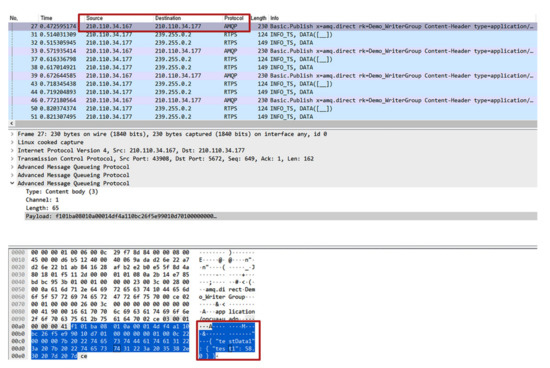Click source 210.110.34.167 in packet 27
This screenshot has width=550, height=368.
[x=109, y=26]
